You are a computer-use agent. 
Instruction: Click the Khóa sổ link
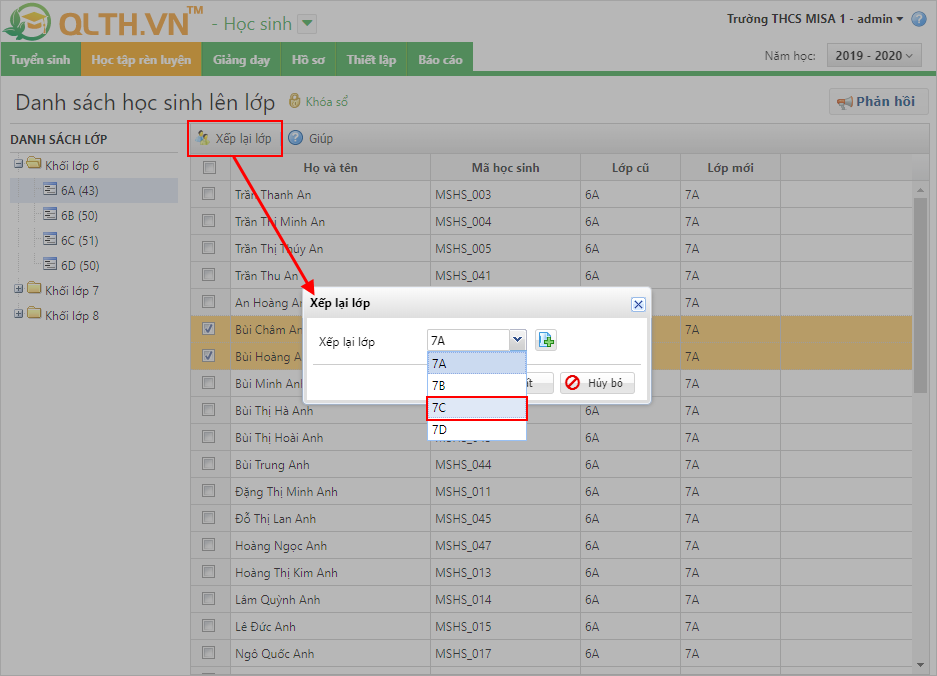pyautogui.click(x=326, y=102)
